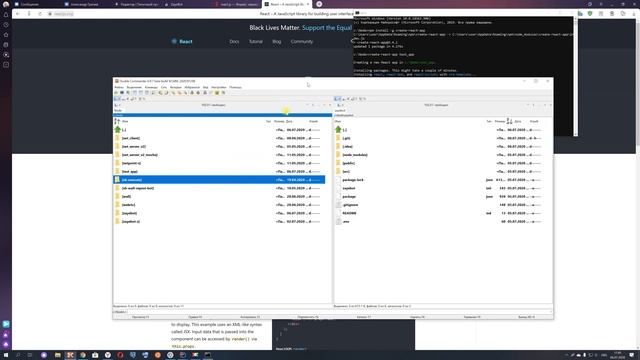
Task: Open the Помощь menu in Double Commander
Action: (235, 87)
